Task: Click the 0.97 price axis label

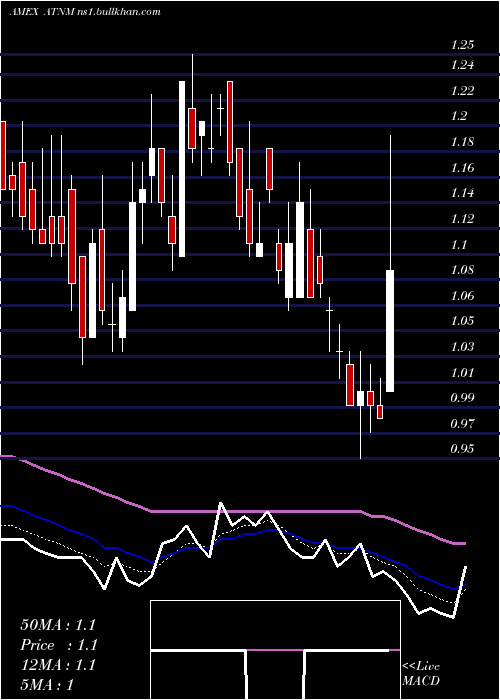Action: 462,424
